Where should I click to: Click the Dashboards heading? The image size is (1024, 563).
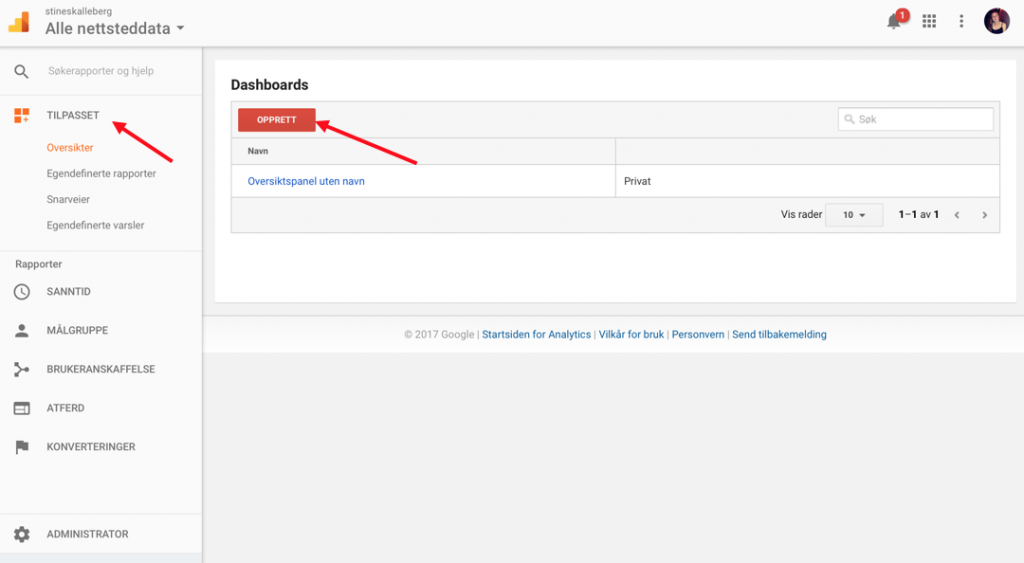click(x=269, y=85)
